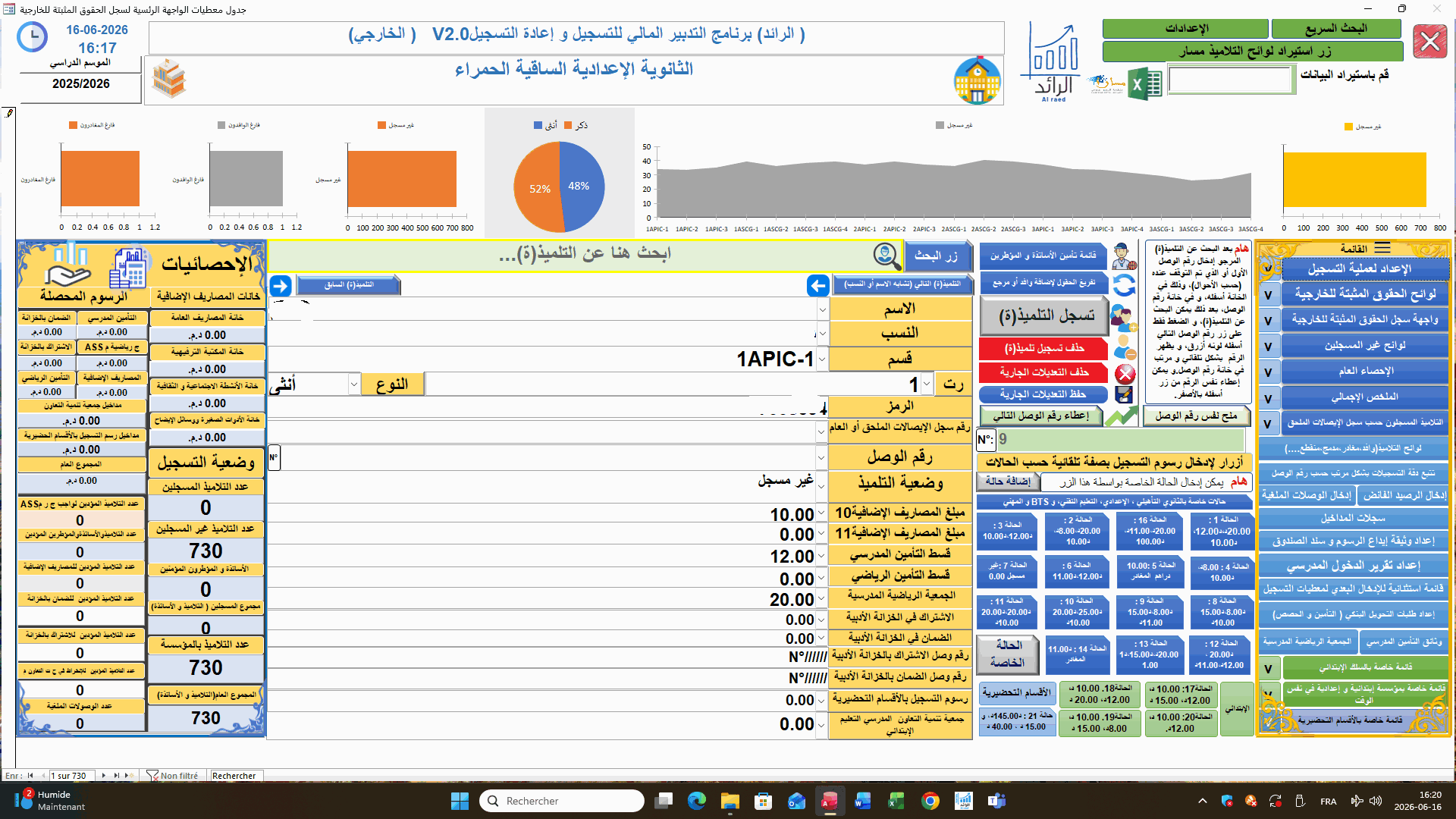Open File Explorer from the taskbar

point(730,801)
